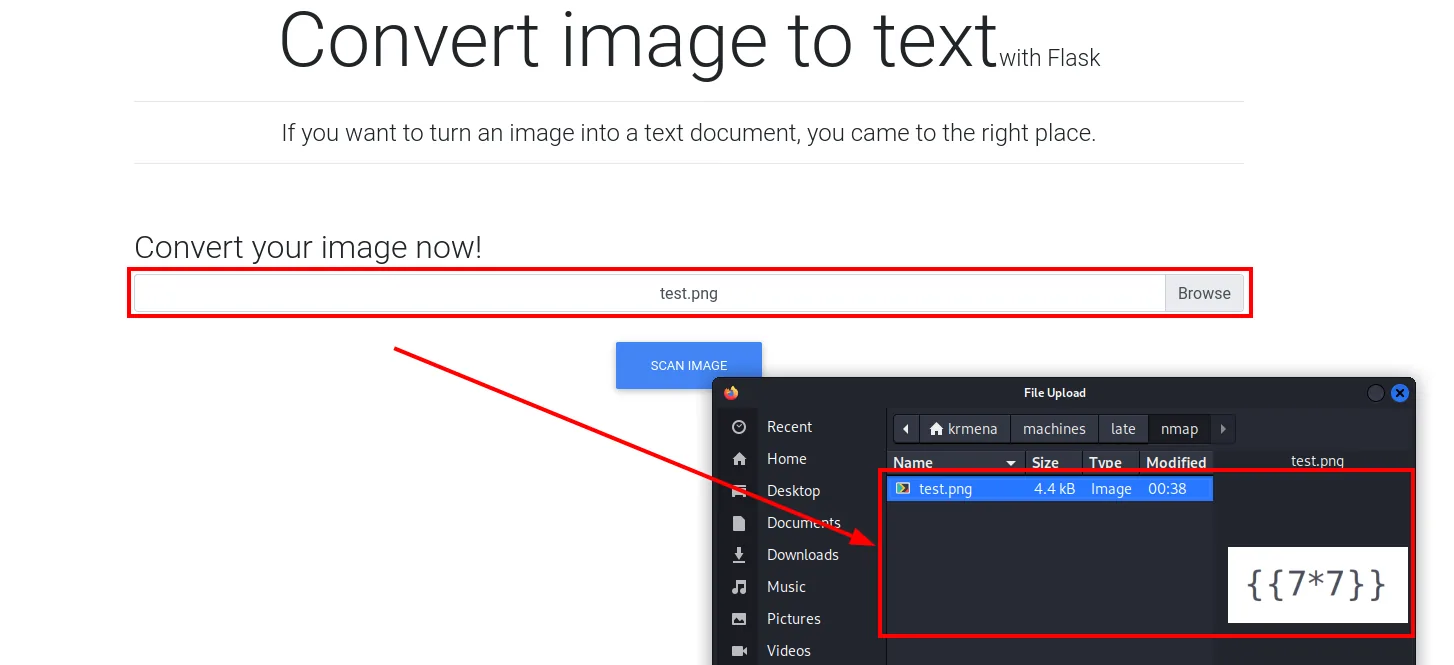Click the "Convert image to text" page title
Image resolution: width=1454 pixels, height=665 pixels.
click(x=638, y=40)
